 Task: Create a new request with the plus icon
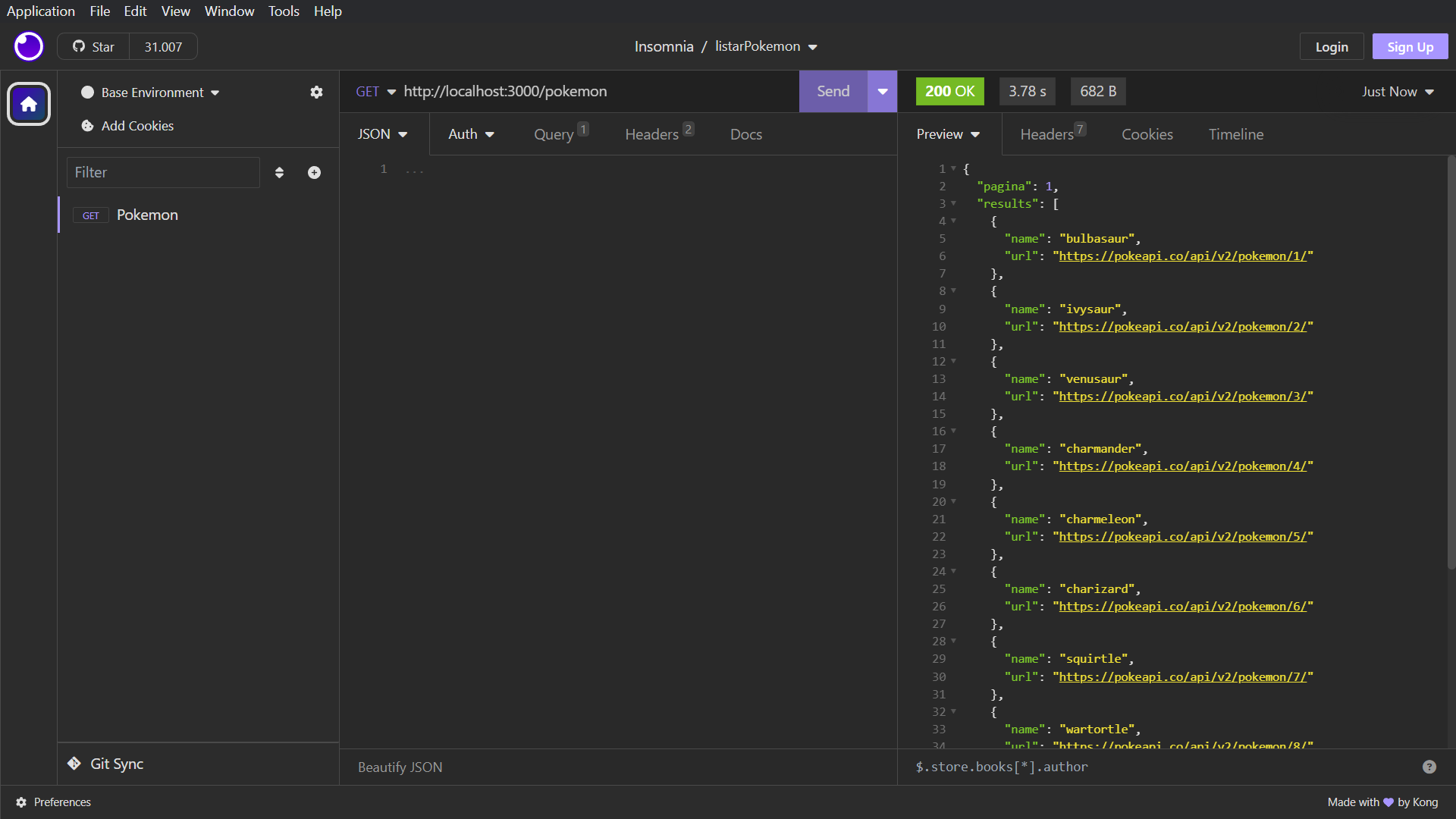pos(314,172)
